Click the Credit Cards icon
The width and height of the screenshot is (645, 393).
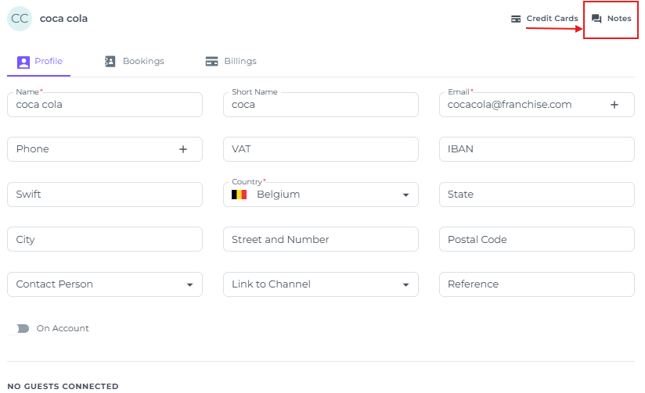tap(515, 19)
